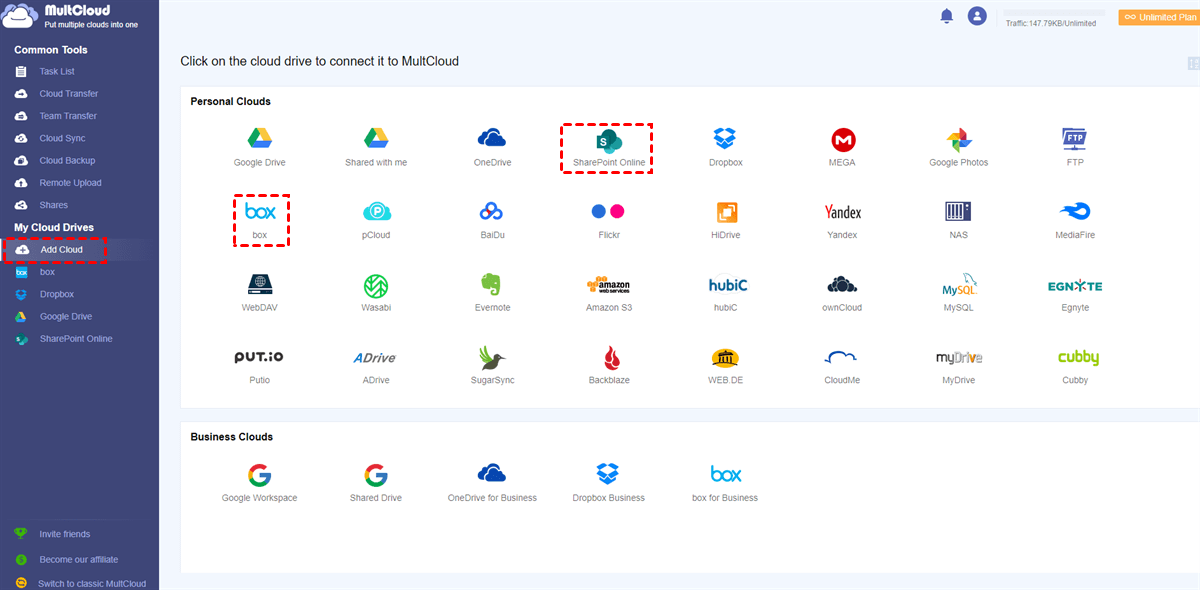Add Google Photos cloud
Viewport: 1200px width, 590px height.
[x=958, y=148]
